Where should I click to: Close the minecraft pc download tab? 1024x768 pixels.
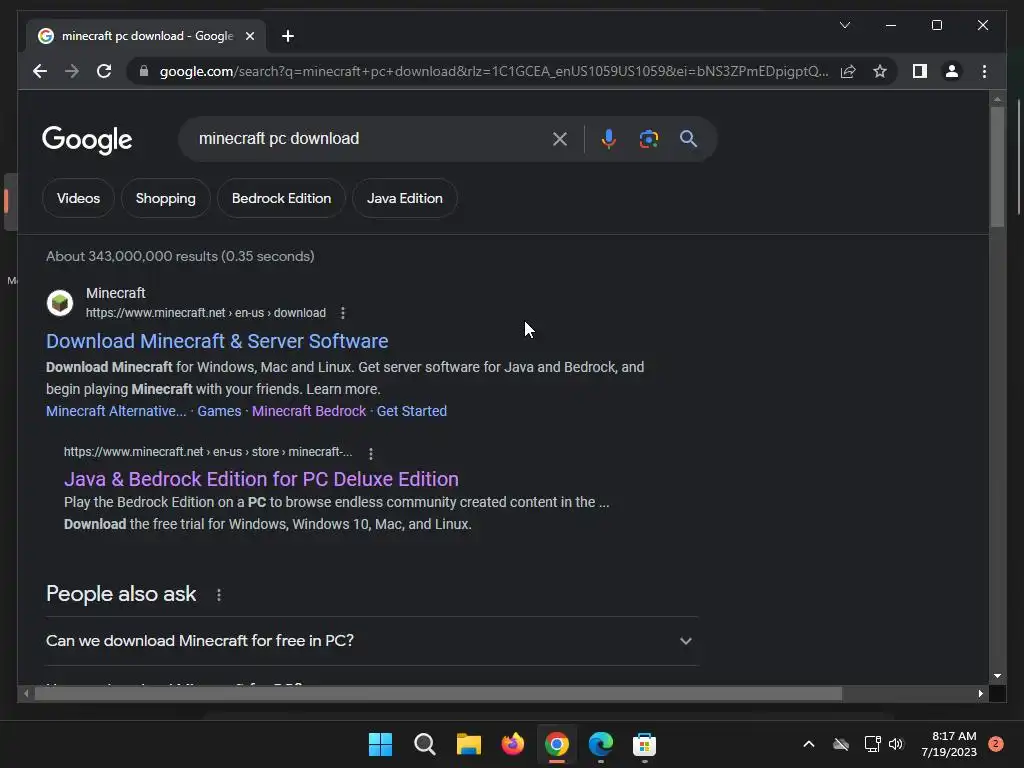click(249, 36)
